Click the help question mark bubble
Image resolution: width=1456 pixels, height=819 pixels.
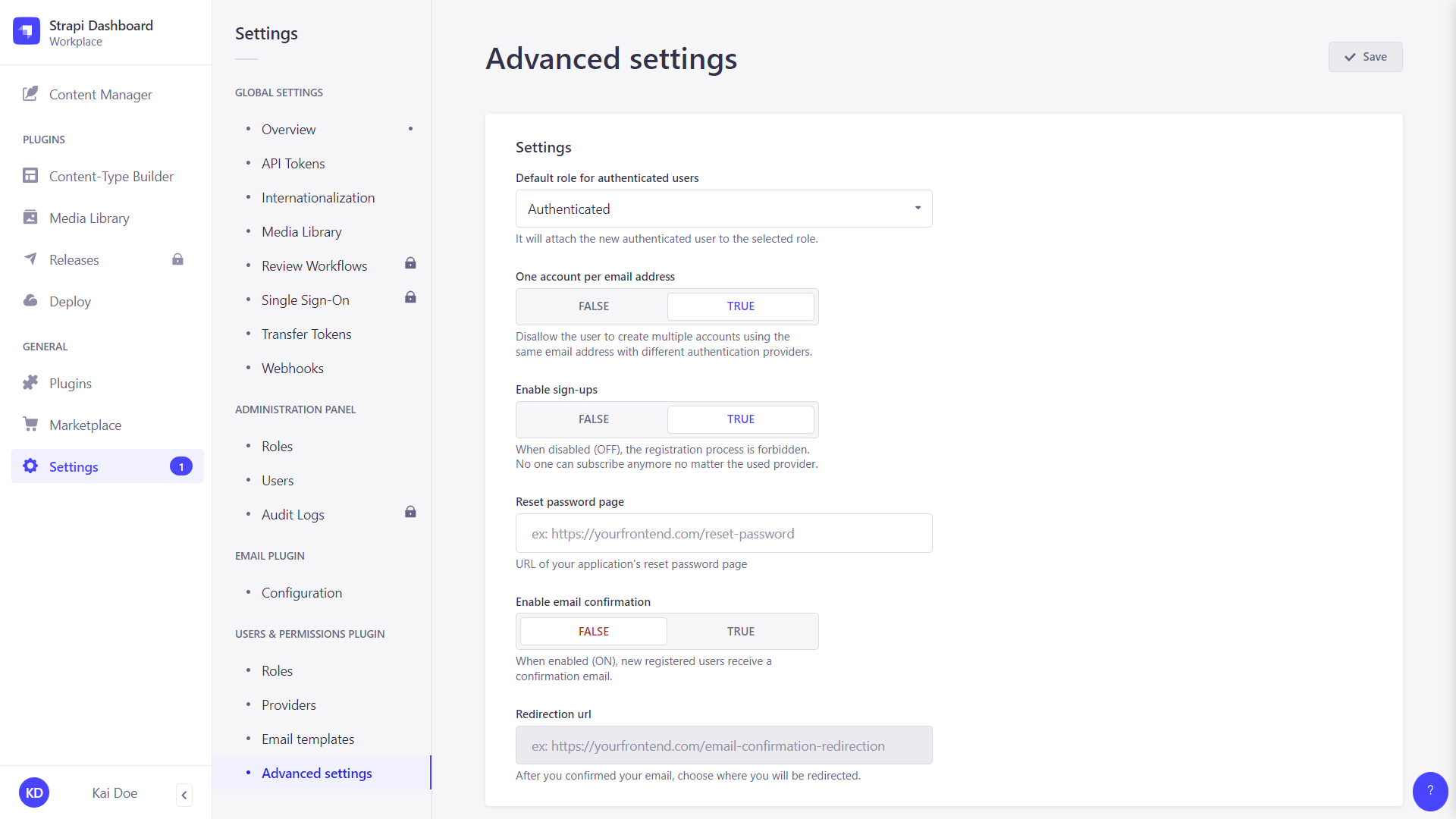coord(1430,791)
